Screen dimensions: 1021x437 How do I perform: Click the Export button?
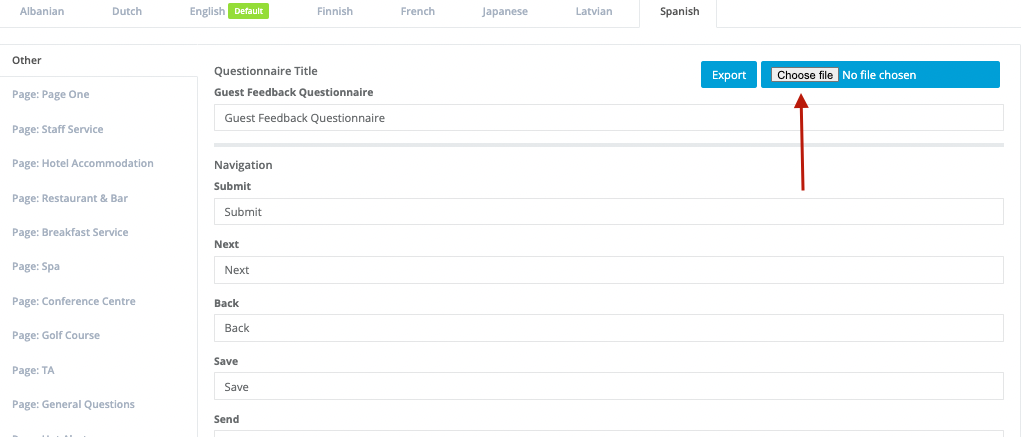point(729,75)
